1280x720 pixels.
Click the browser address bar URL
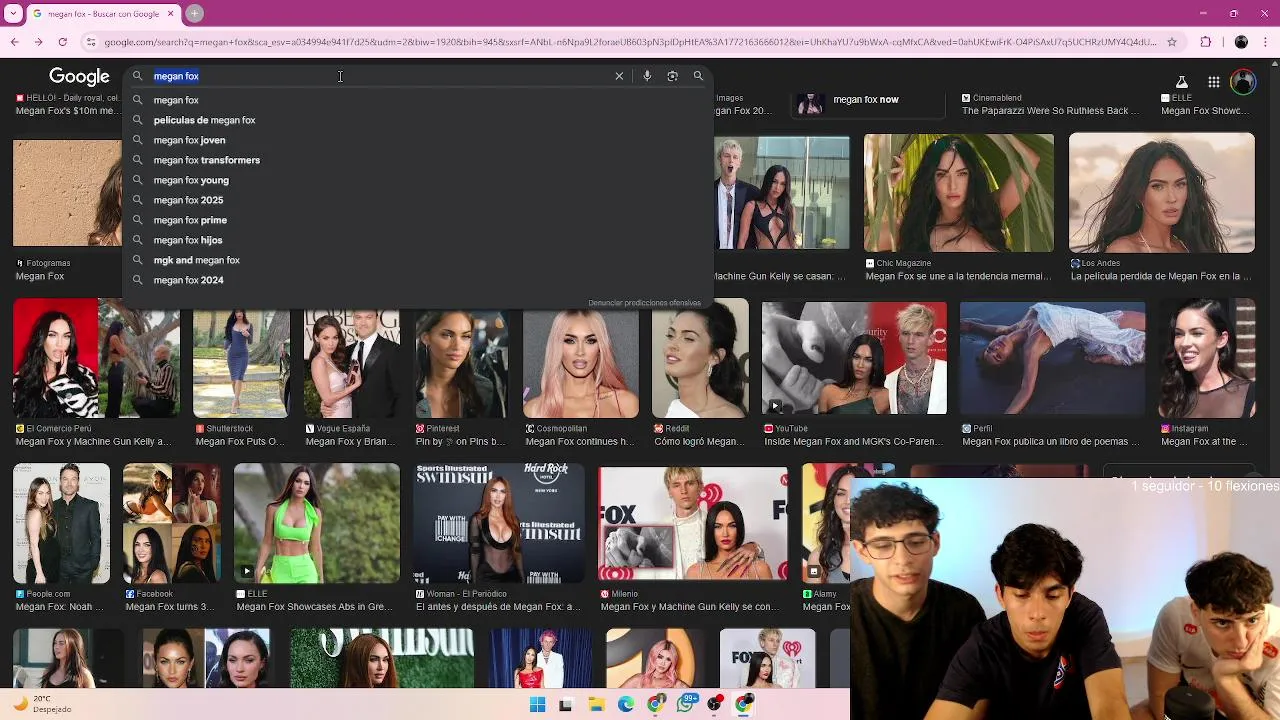pos(630,42)
